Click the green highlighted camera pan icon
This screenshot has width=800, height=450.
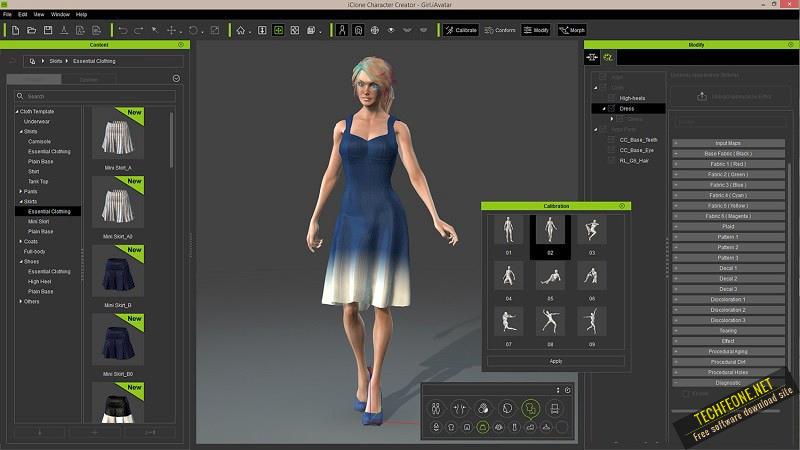click(279, 30)
